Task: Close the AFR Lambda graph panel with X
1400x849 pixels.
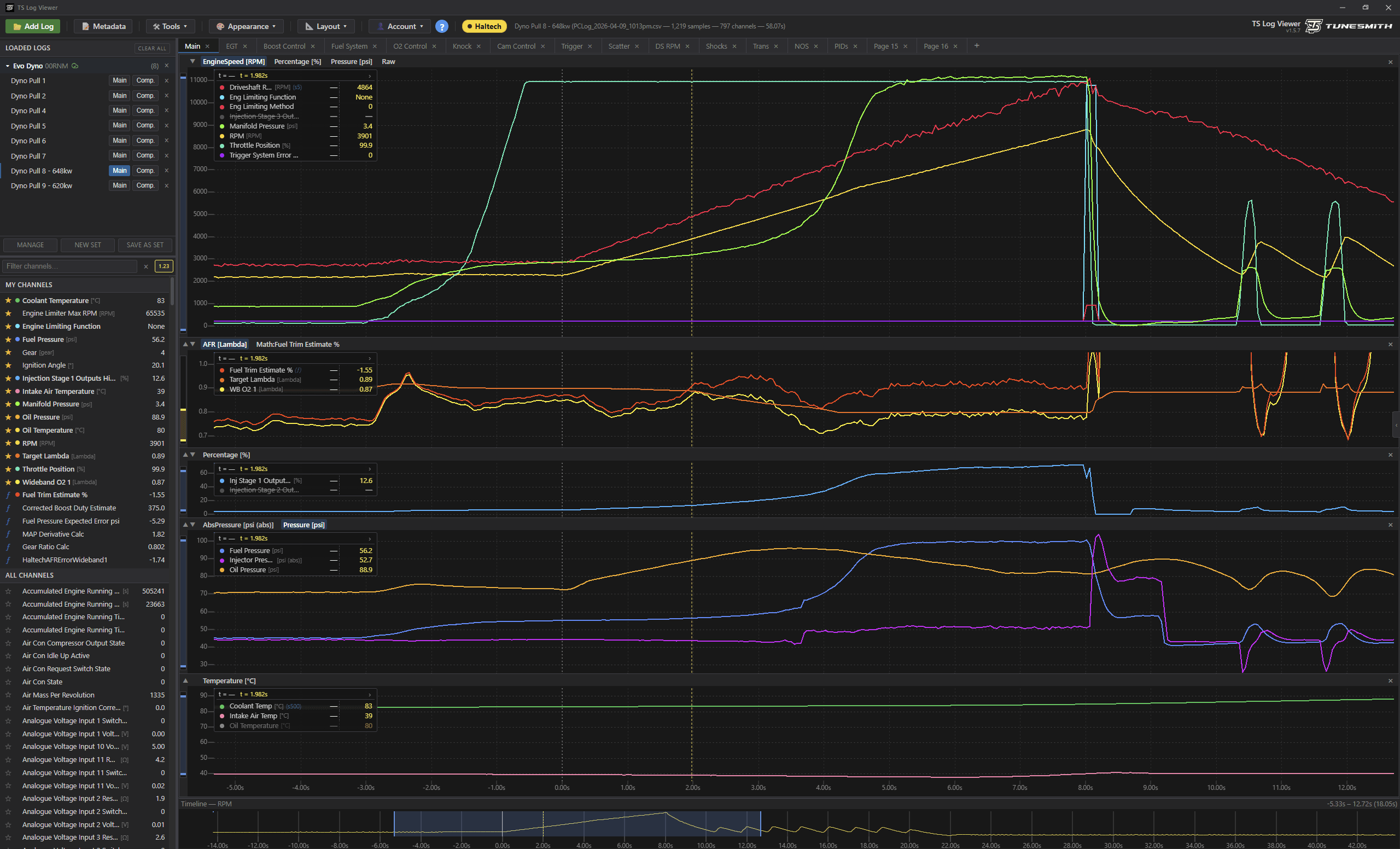Action: (1390, 345)
